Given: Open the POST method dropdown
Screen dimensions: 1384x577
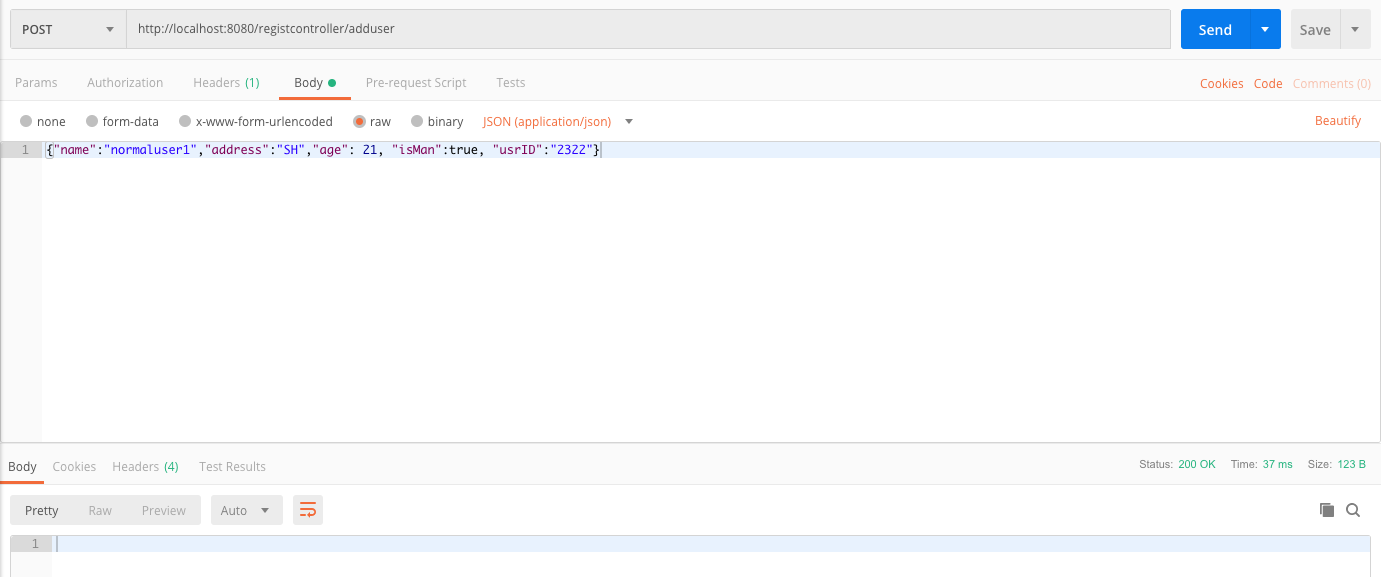Looking at the screenshot, I should coord(68,29).
